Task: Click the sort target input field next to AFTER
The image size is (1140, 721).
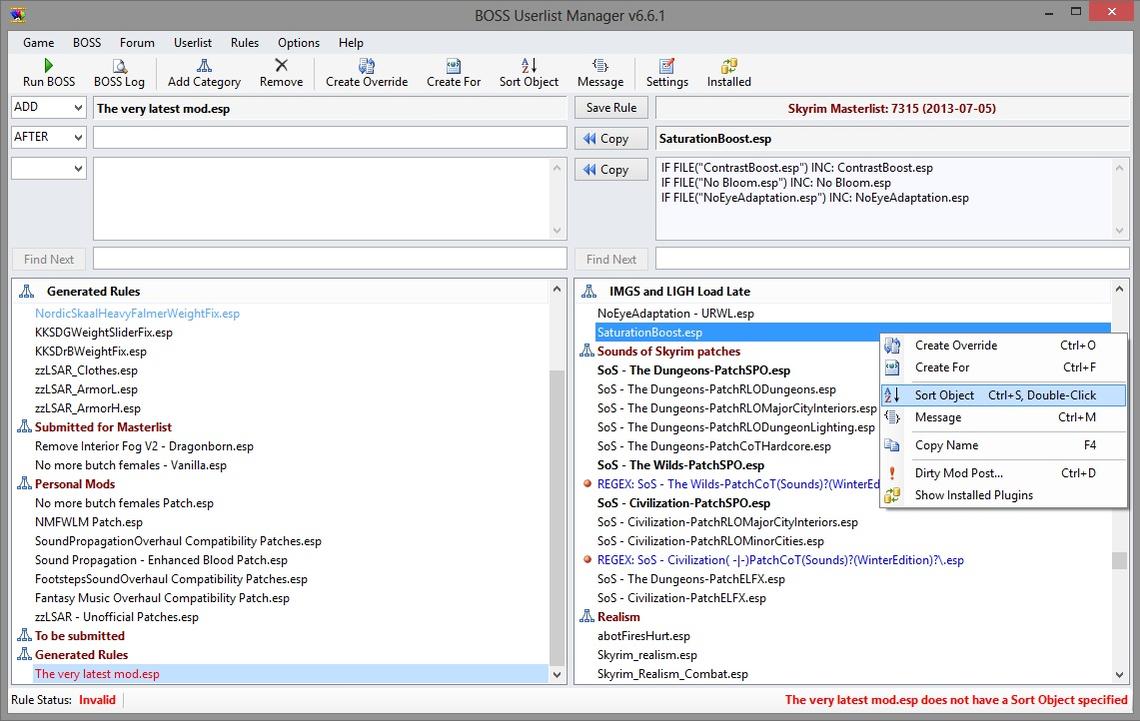Action: [329, 137]
